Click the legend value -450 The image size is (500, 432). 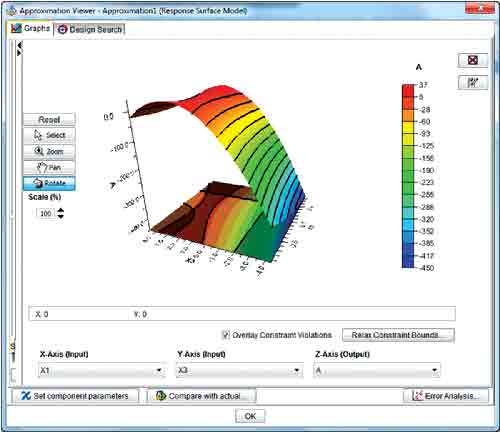426,268
